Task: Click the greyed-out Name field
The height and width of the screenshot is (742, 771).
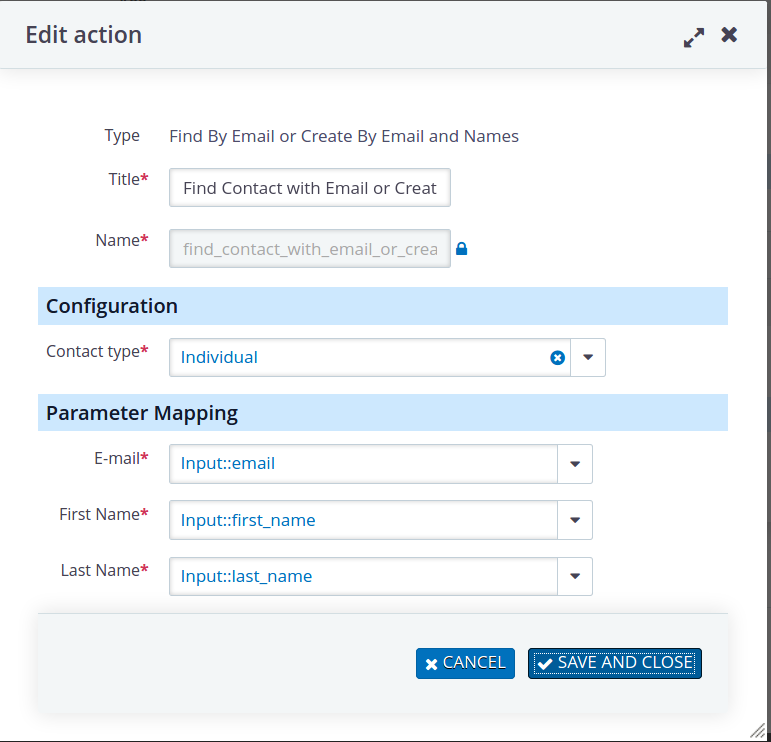Action: tap(310, 249)
